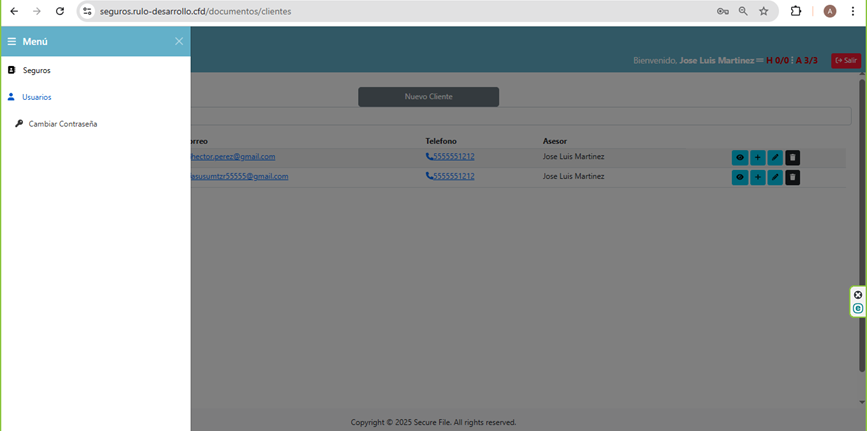Viewport: 867px width, 431px height.
Task: Open the hector.perez@gmail.com email link
Action: pyautogui.click(x=233, y=156)
